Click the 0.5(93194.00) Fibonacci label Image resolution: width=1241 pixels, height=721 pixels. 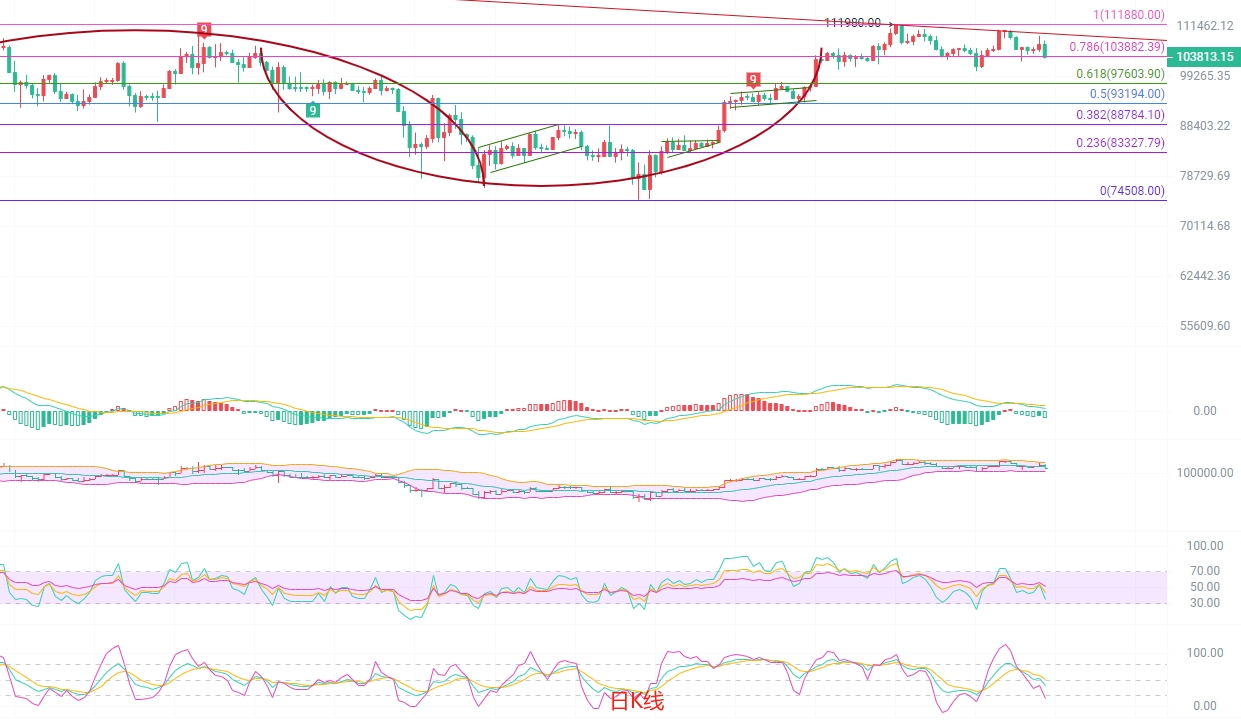[x=1127, y=93]
